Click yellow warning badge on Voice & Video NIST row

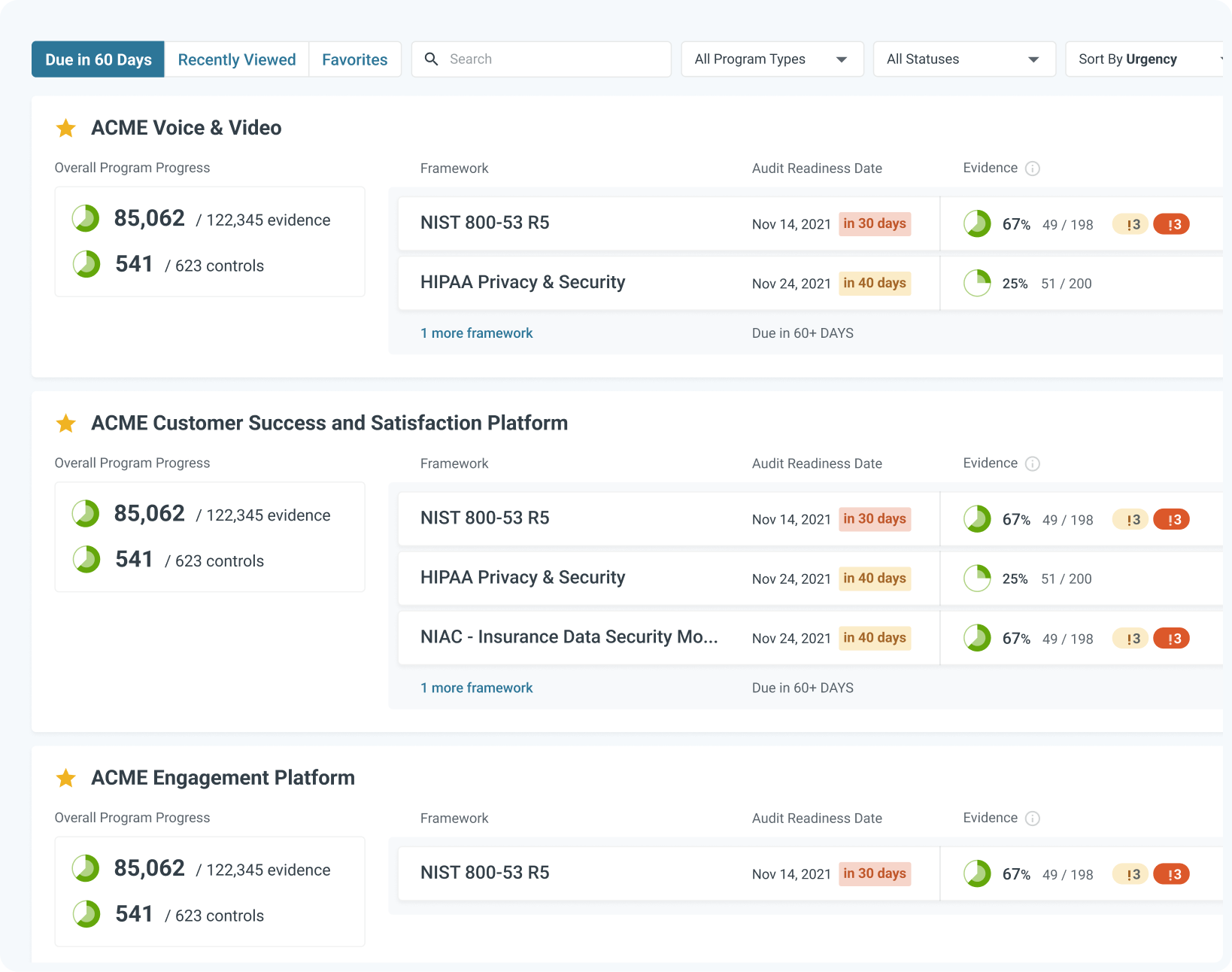1130,224
